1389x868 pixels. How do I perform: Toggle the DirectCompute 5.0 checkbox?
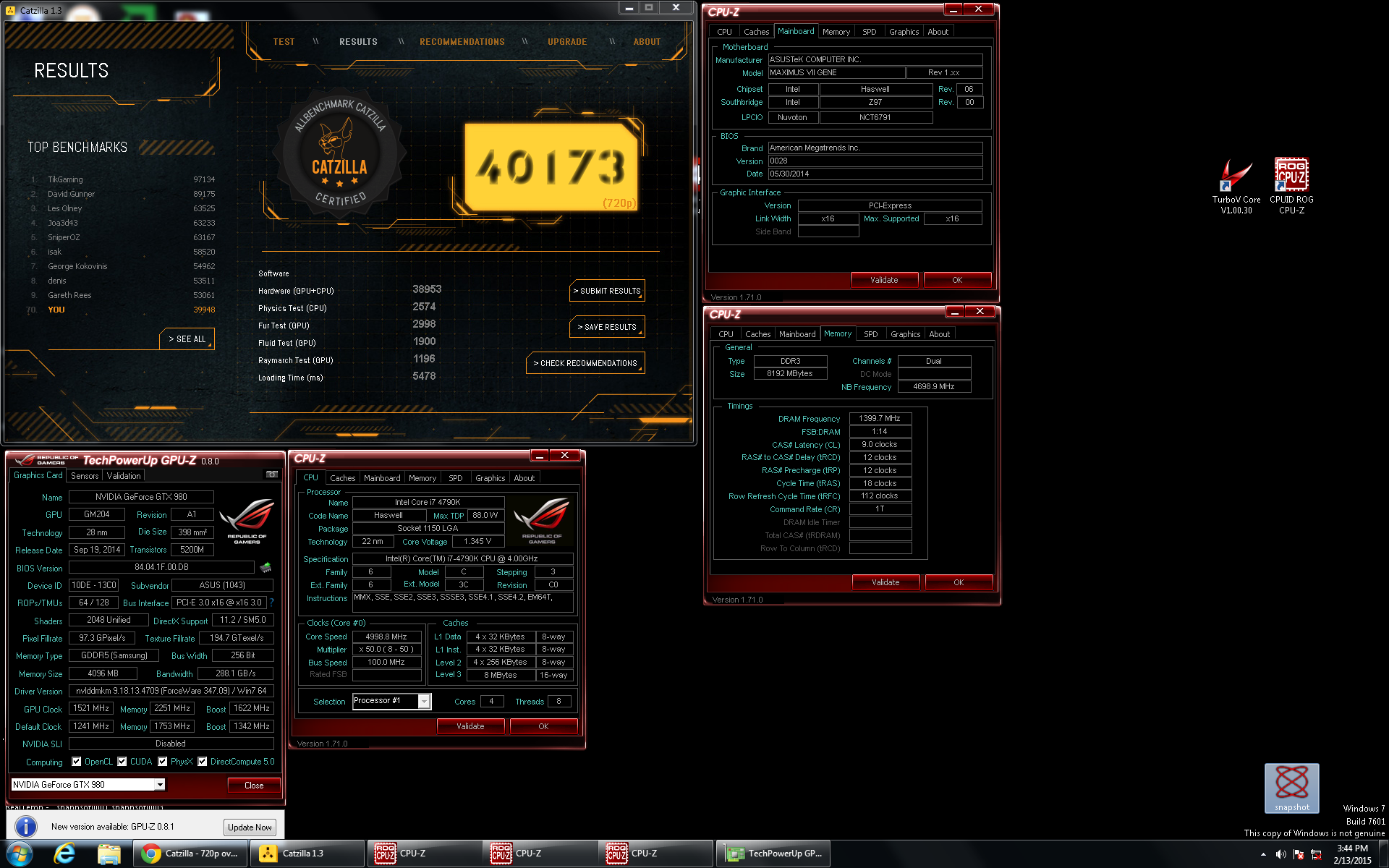(x=203, y=762)
